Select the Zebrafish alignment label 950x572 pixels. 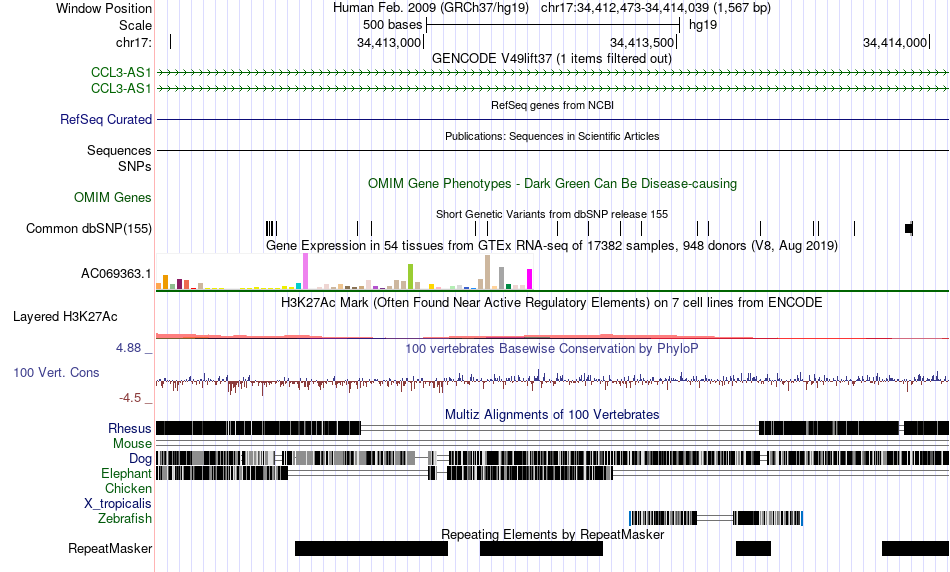coord(125,518)
